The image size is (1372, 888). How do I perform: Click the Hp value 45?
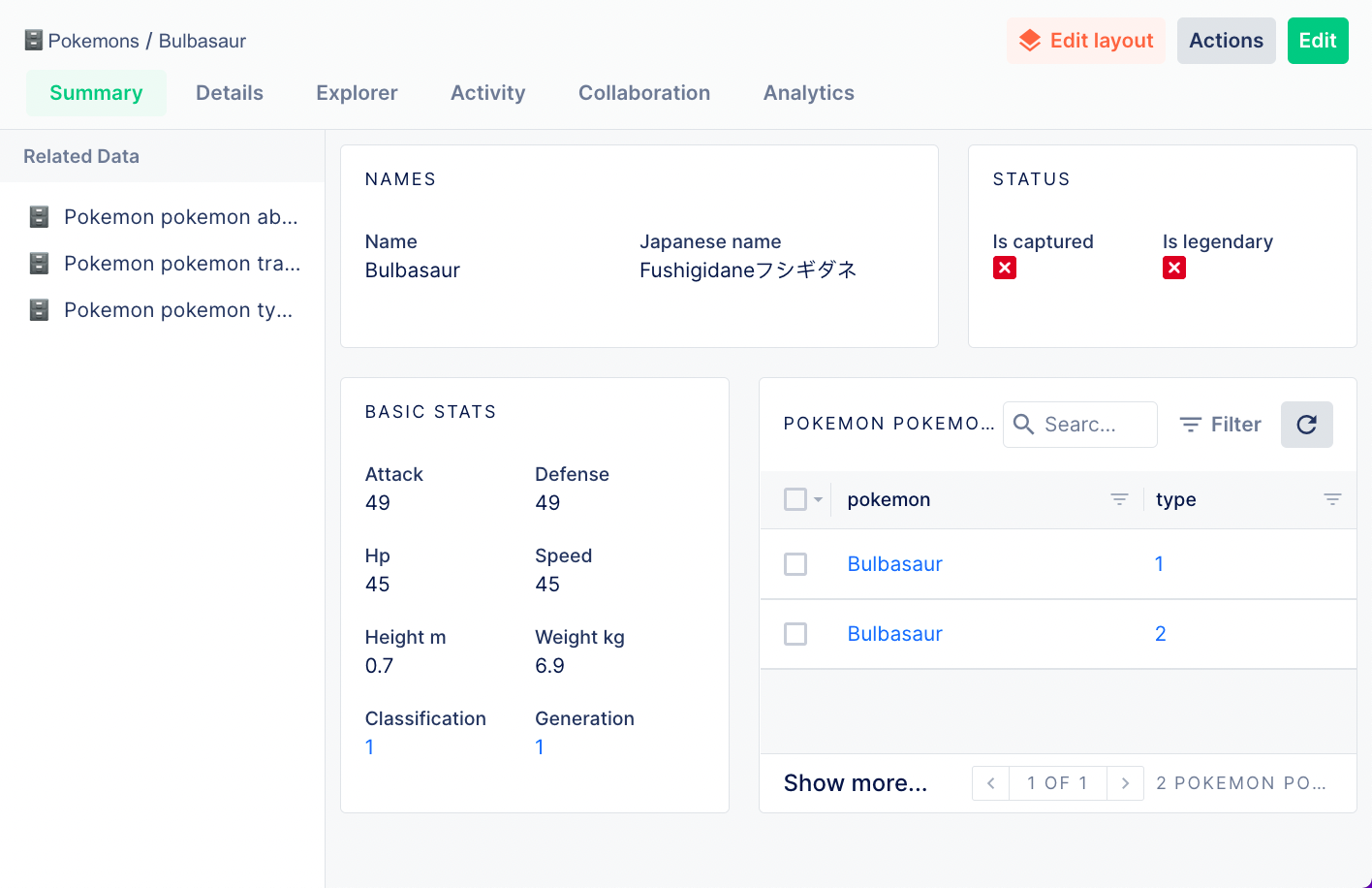point(378,585)
